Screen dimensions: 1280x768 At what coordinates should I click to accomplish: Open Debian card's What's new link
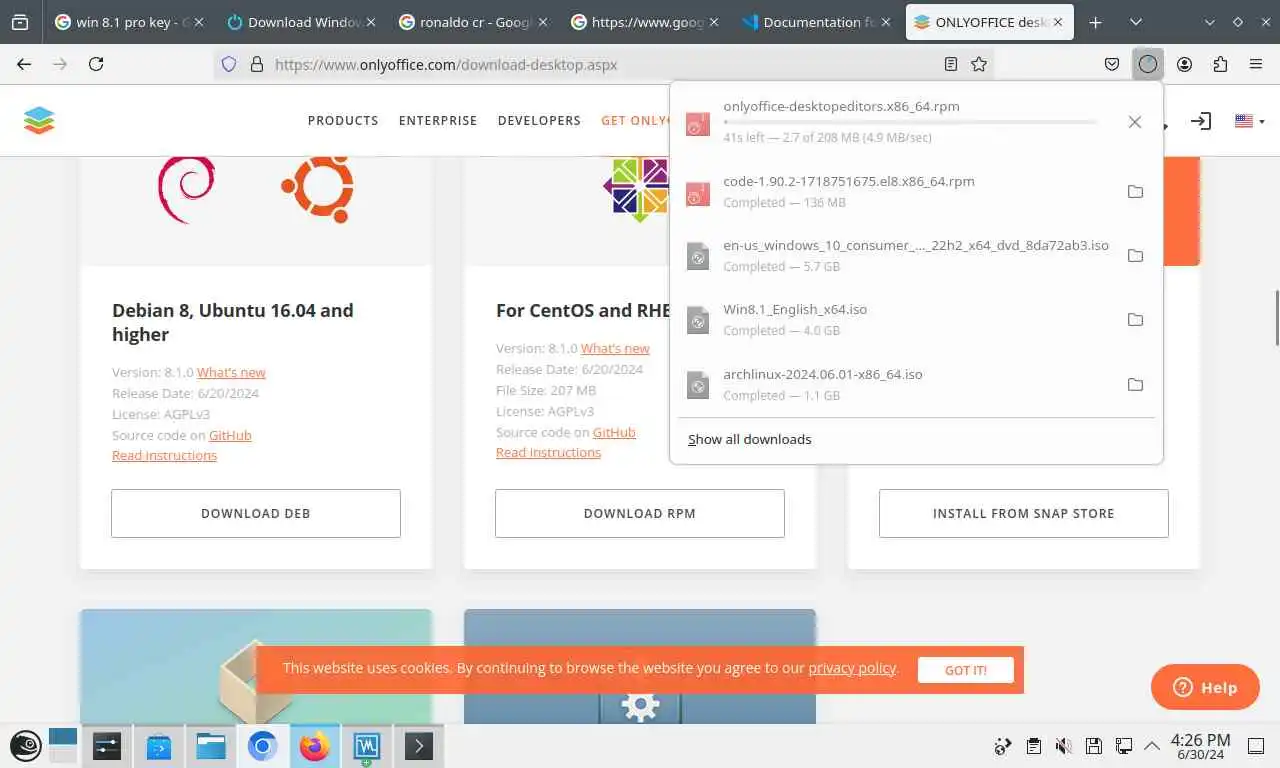pyautogui.click(x=231, y=372)
